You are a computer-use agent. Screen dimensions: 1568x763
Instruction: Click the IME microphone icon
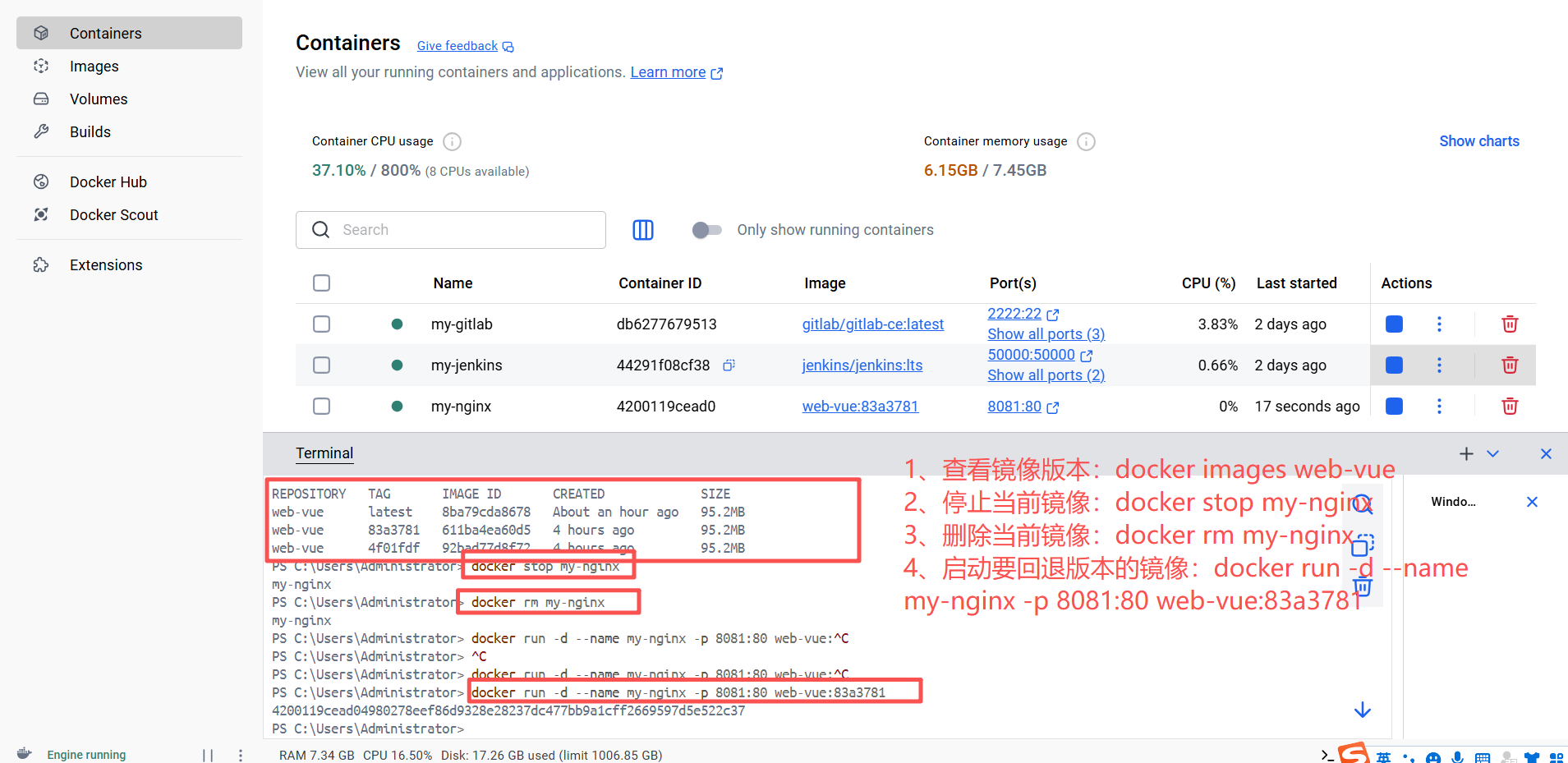click(x=1457, y=757)
